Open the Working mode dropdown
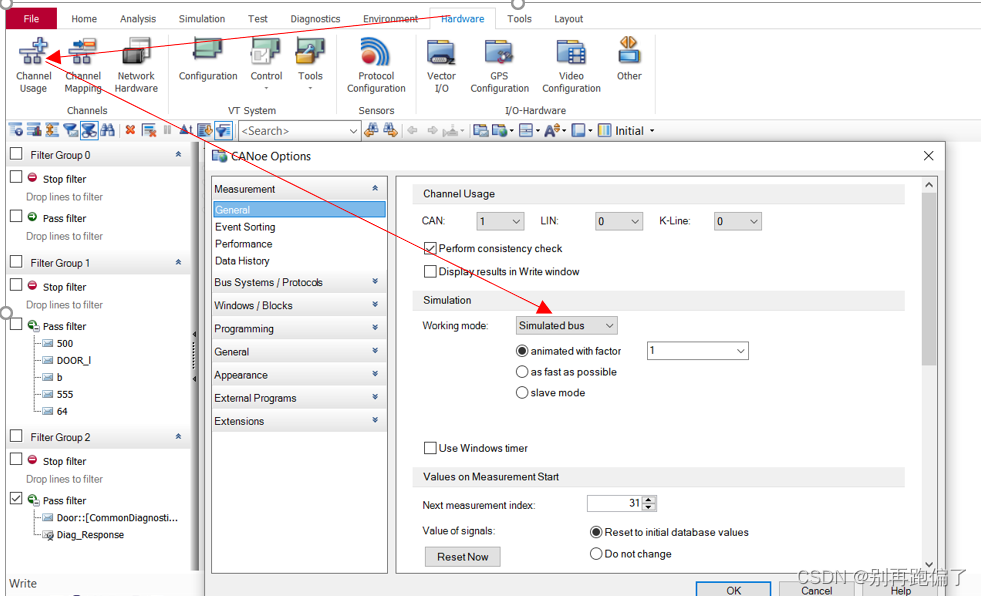981x596 pixels. click(566, 325)
